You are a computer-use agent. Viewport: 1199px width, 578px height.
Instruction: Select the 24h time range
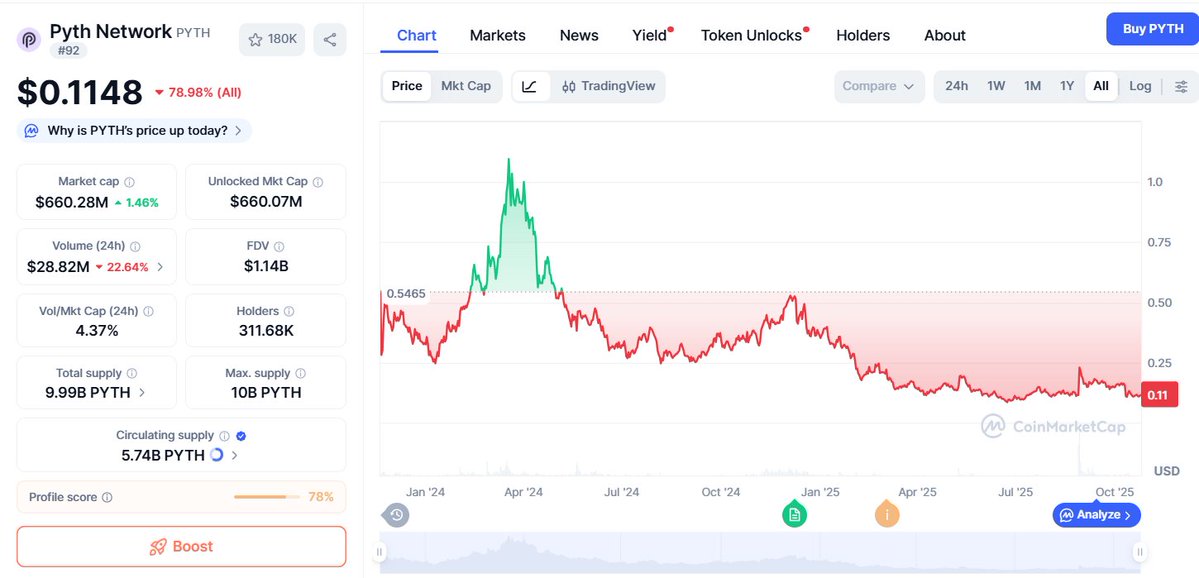(957, 86)
